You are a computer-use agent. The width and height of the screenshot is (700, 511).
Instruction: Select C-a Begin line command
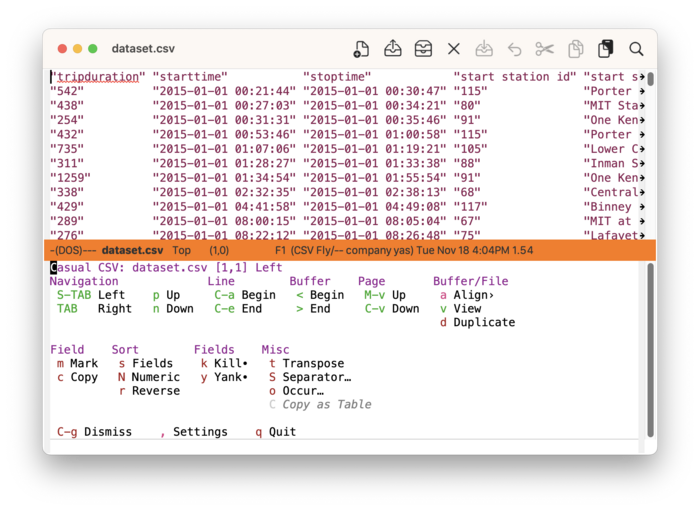pyautogui.click(x=245, y=295)
